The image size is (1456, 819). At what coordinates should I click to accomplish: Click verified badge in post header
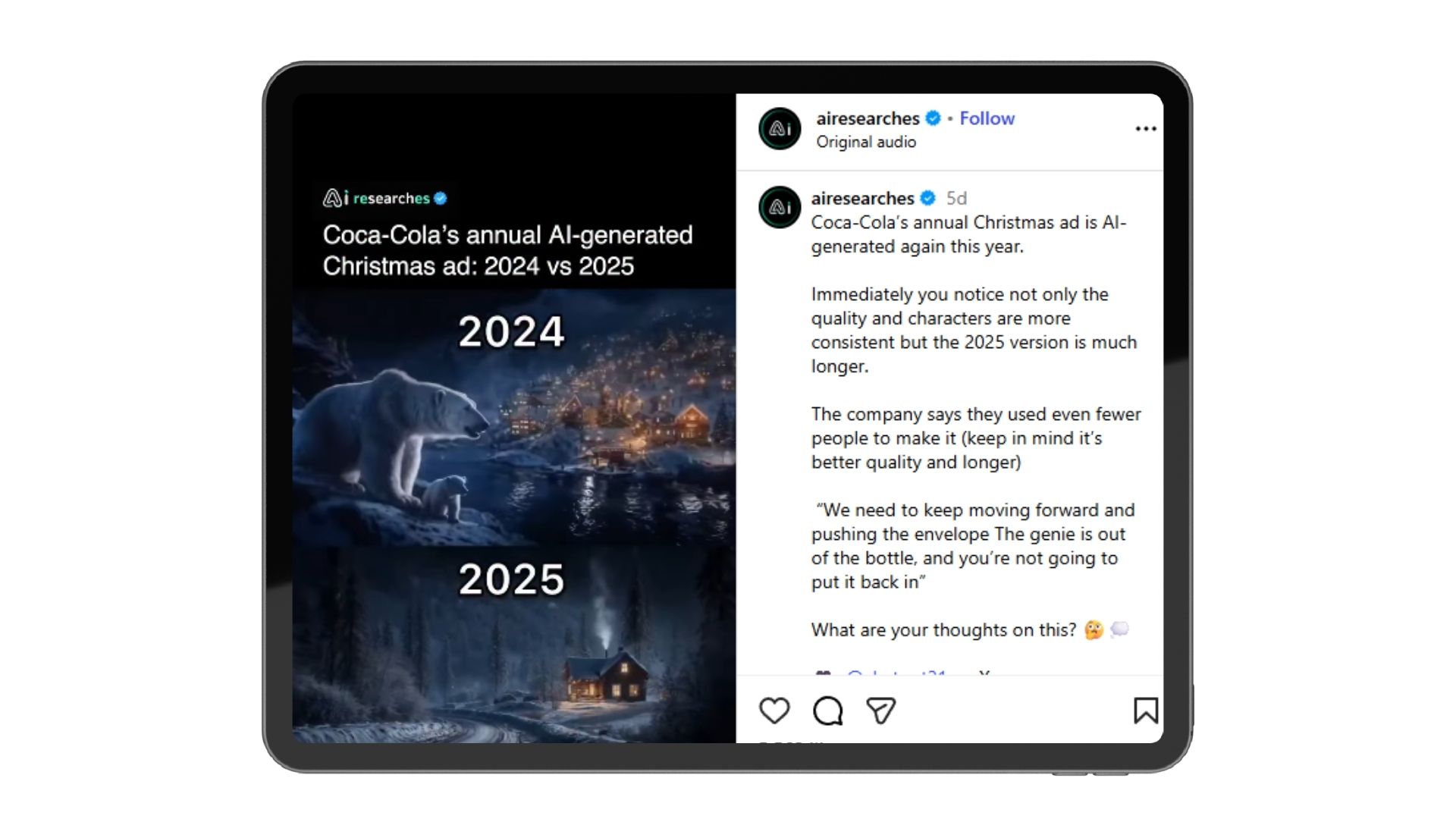tap(933, 118)
